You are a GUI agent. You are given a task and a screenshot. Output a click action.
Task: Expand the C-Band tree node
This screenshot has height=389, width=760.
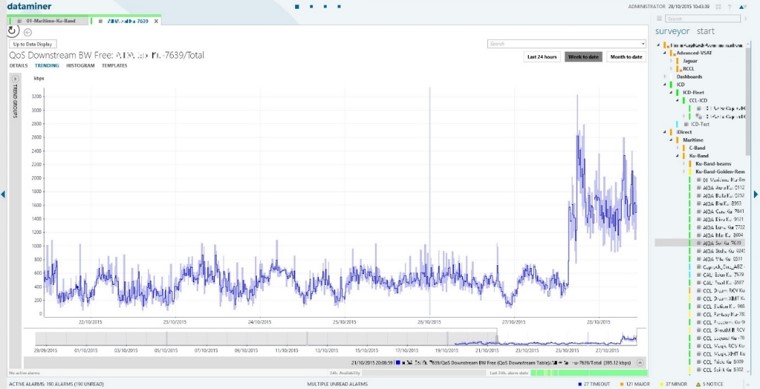(x=678, y=148)
